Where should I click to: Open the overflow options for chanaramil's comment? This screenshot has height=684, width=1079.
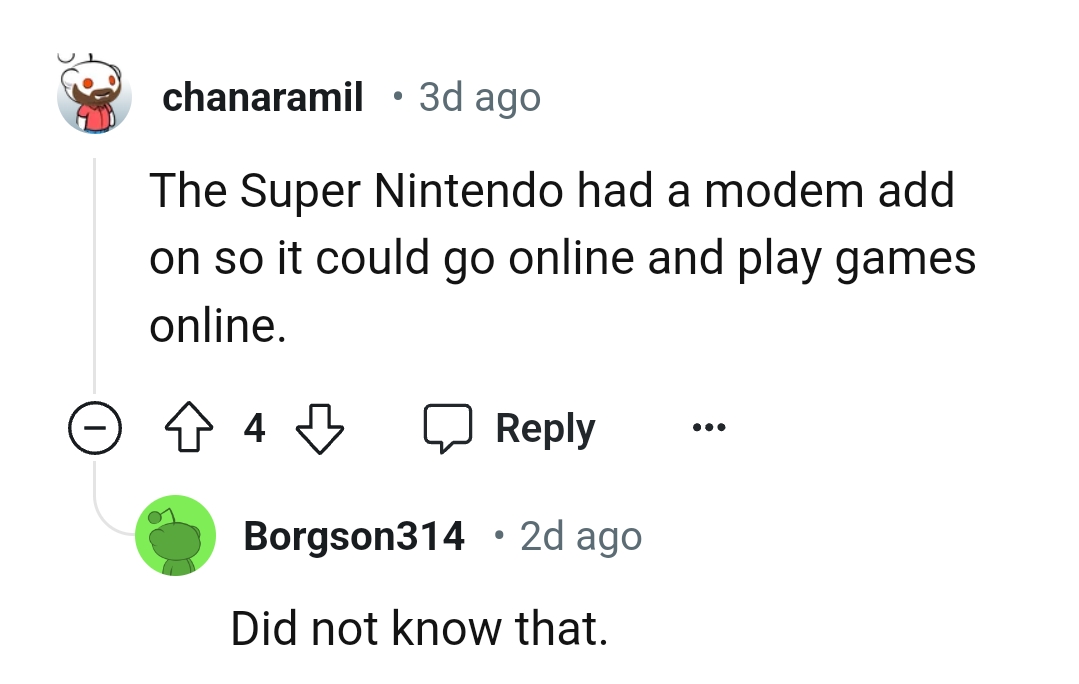[x=708, y=428]
